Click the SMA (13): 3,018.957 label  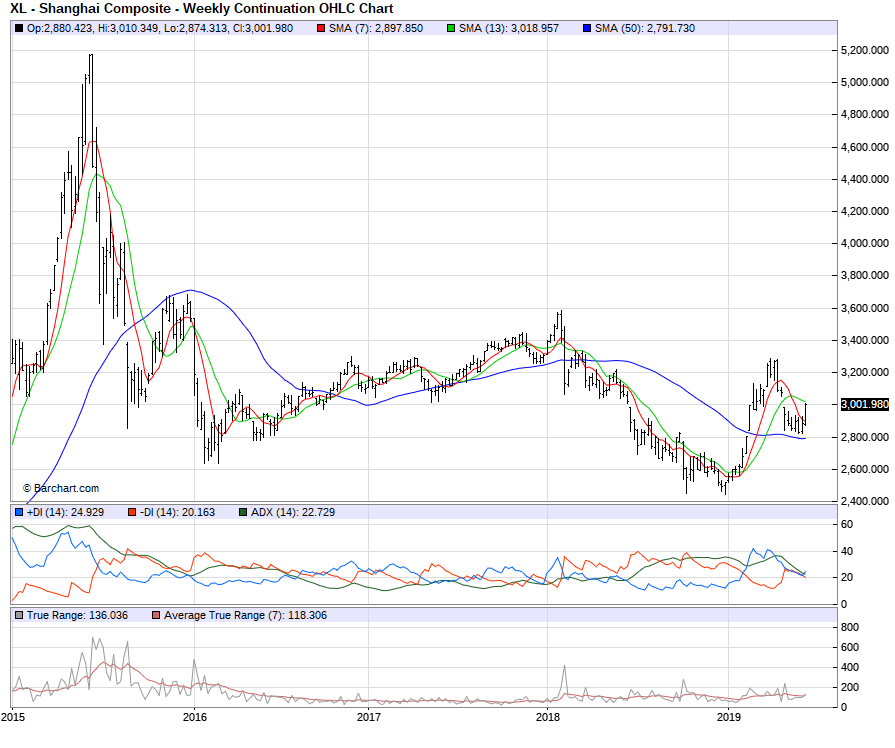(509, 28)
